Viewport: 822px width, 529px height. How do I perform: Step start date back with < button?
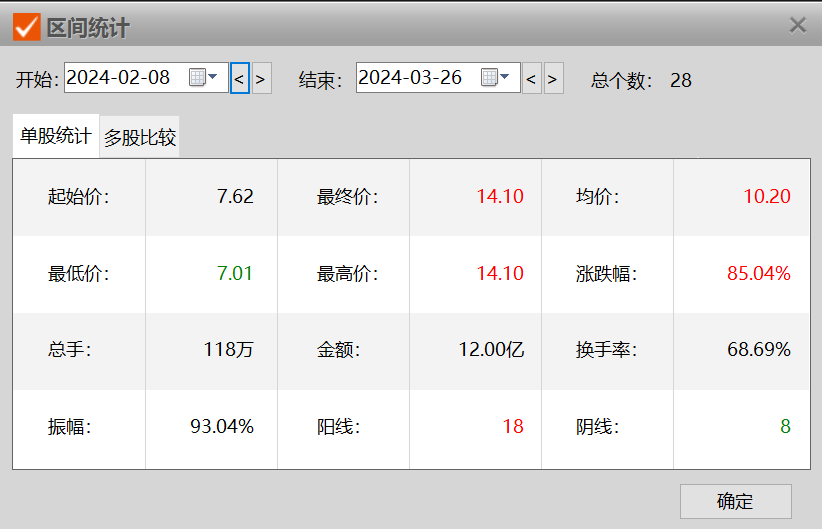pyautogui.click(x=240, y=78)
